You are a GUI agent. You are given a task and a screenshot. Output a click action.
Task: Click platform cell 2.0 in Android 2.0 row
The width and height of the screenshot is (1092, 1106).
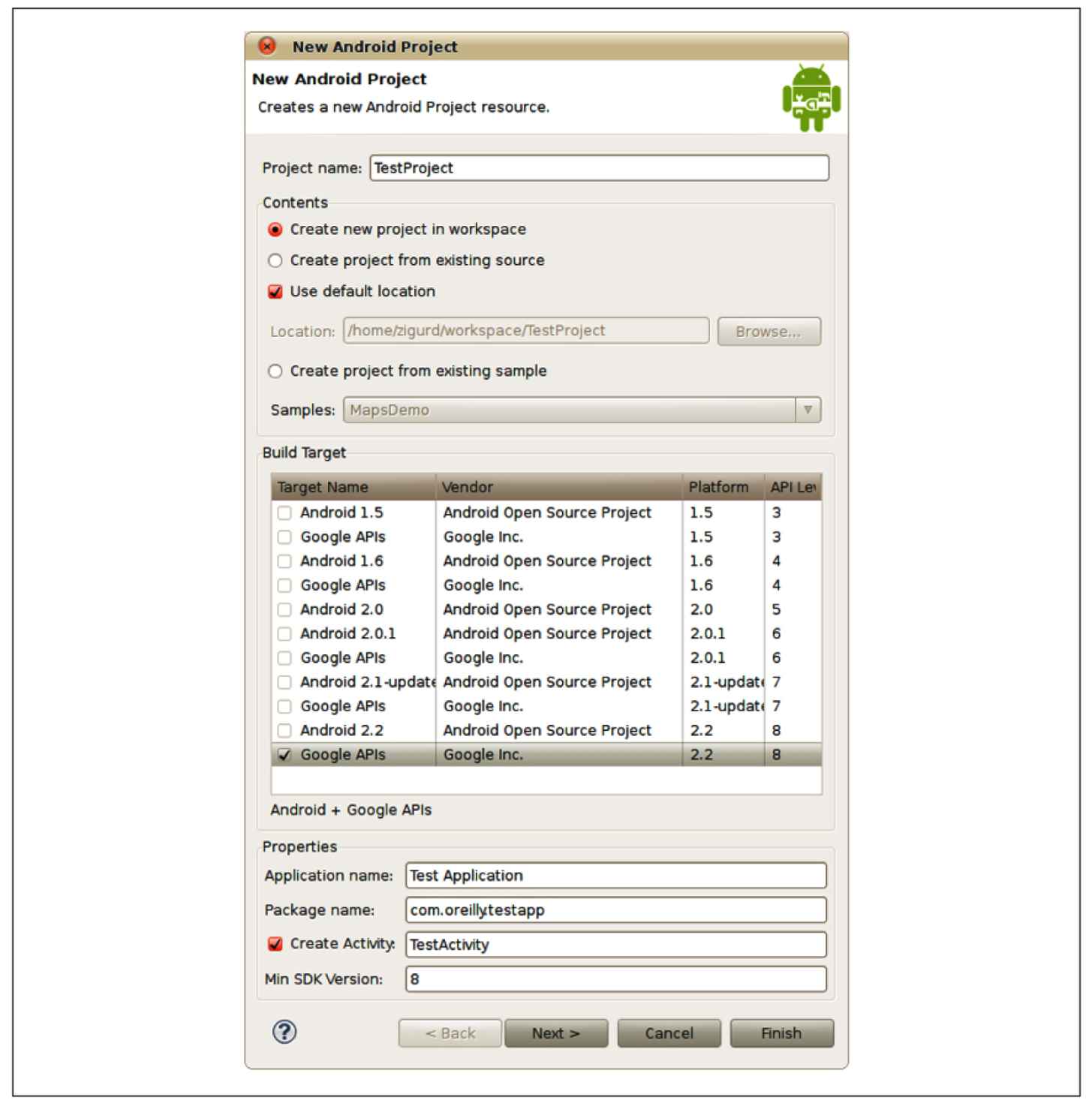[702, 610]
